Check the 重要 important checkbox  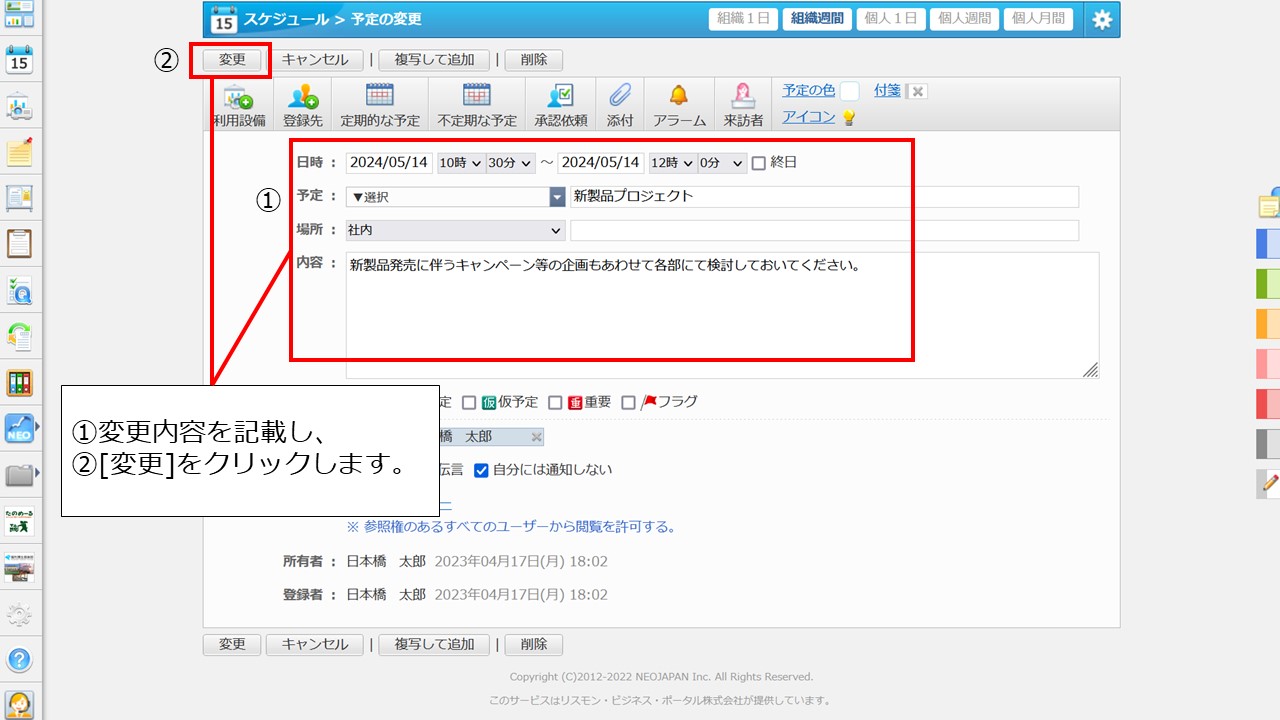tap(555, 403)
